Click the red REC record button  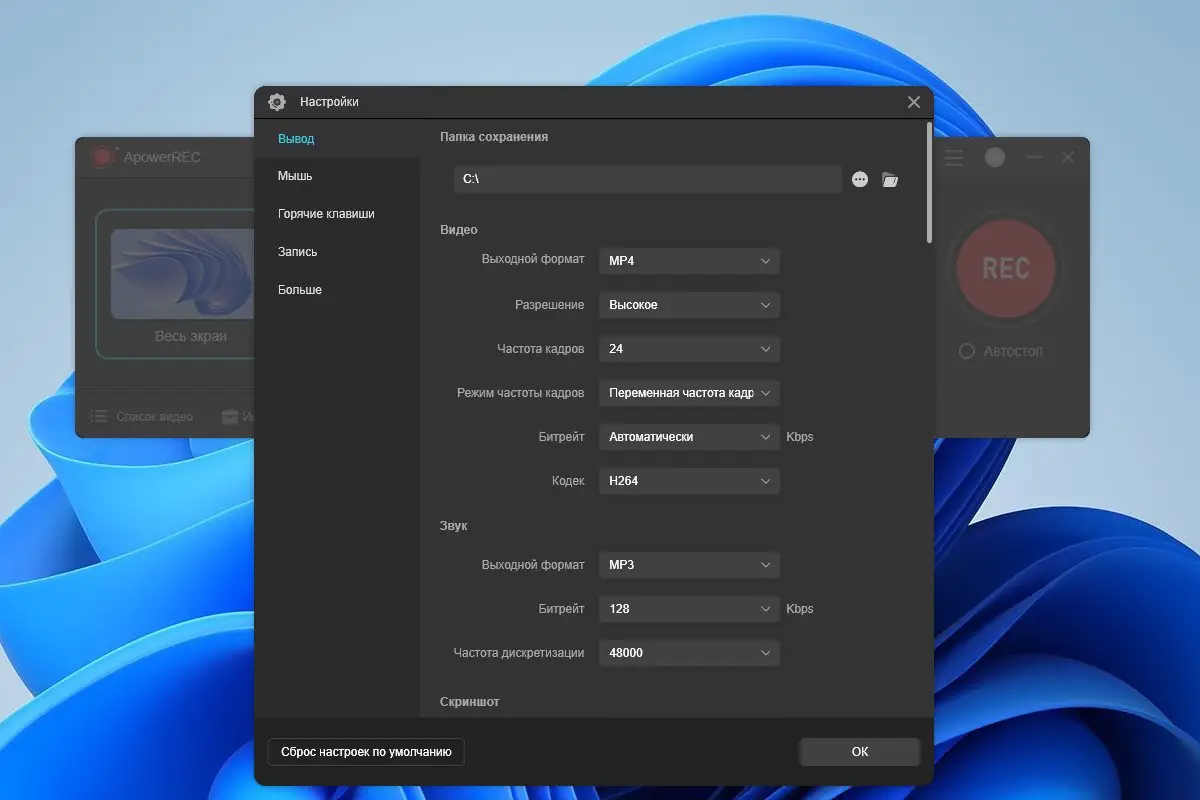[x=1005, y=269]
